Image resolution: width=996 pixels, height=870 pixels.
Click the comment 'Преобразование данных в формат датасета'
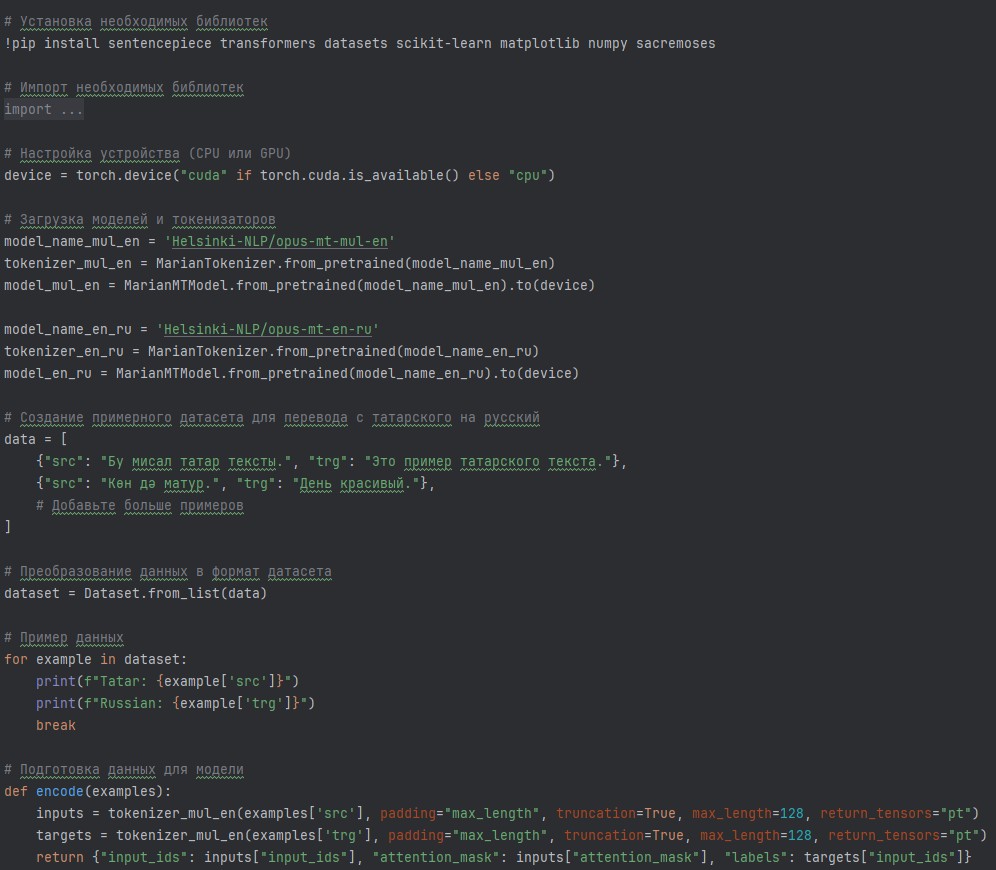click(168, 572)
